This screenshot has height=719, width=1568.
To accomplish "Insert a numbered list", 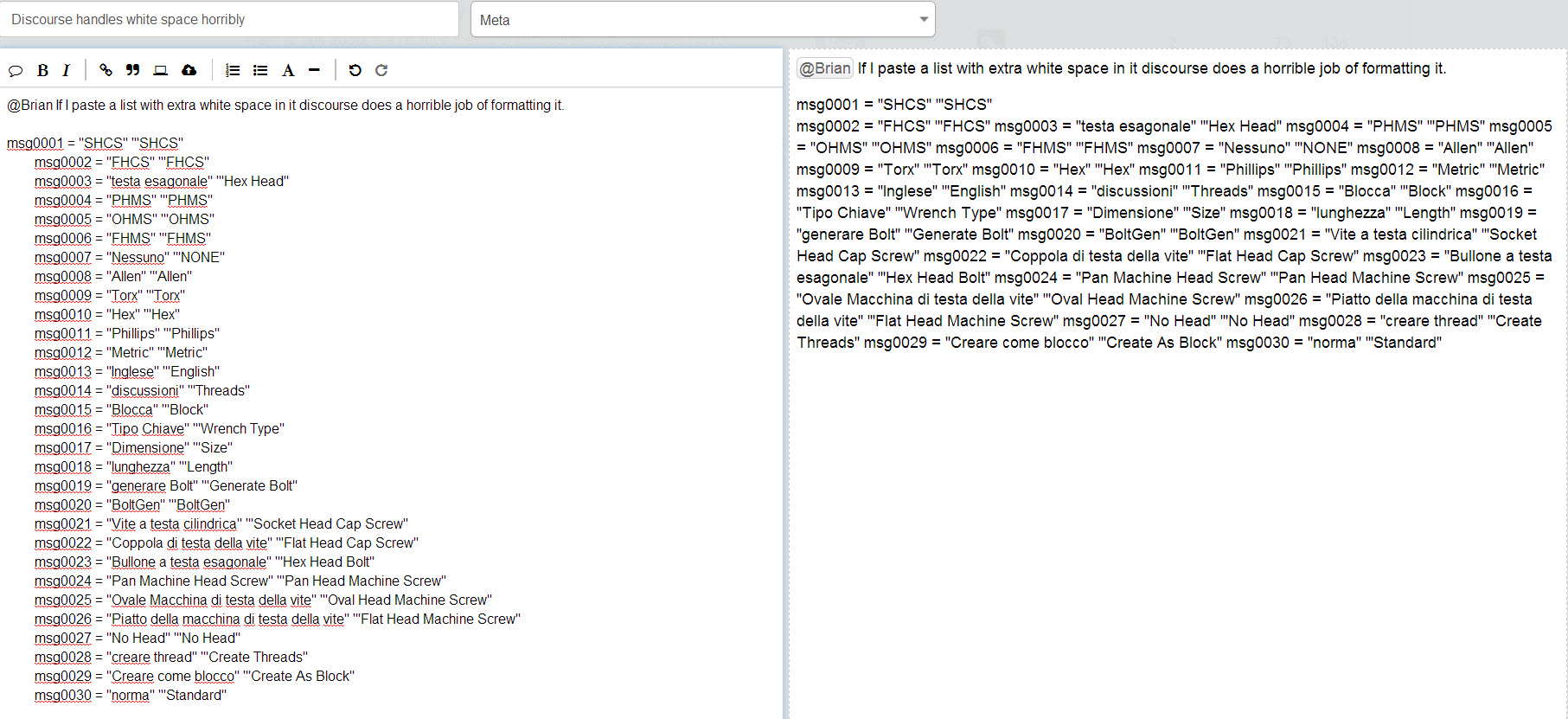I will pyautogui.click(x=233, y=71).
